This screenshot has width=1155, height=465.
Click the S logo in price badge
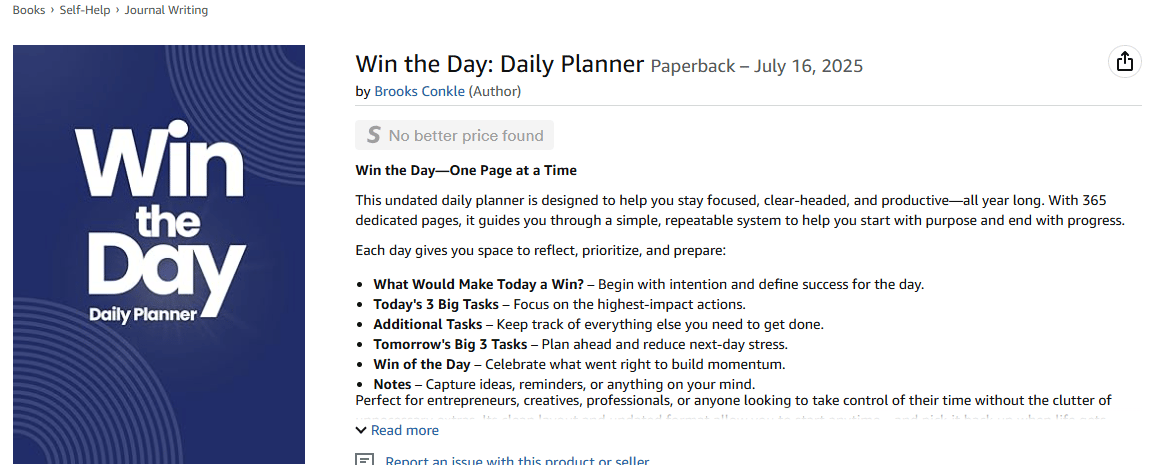pyautogui.click(x=373, y=136)
